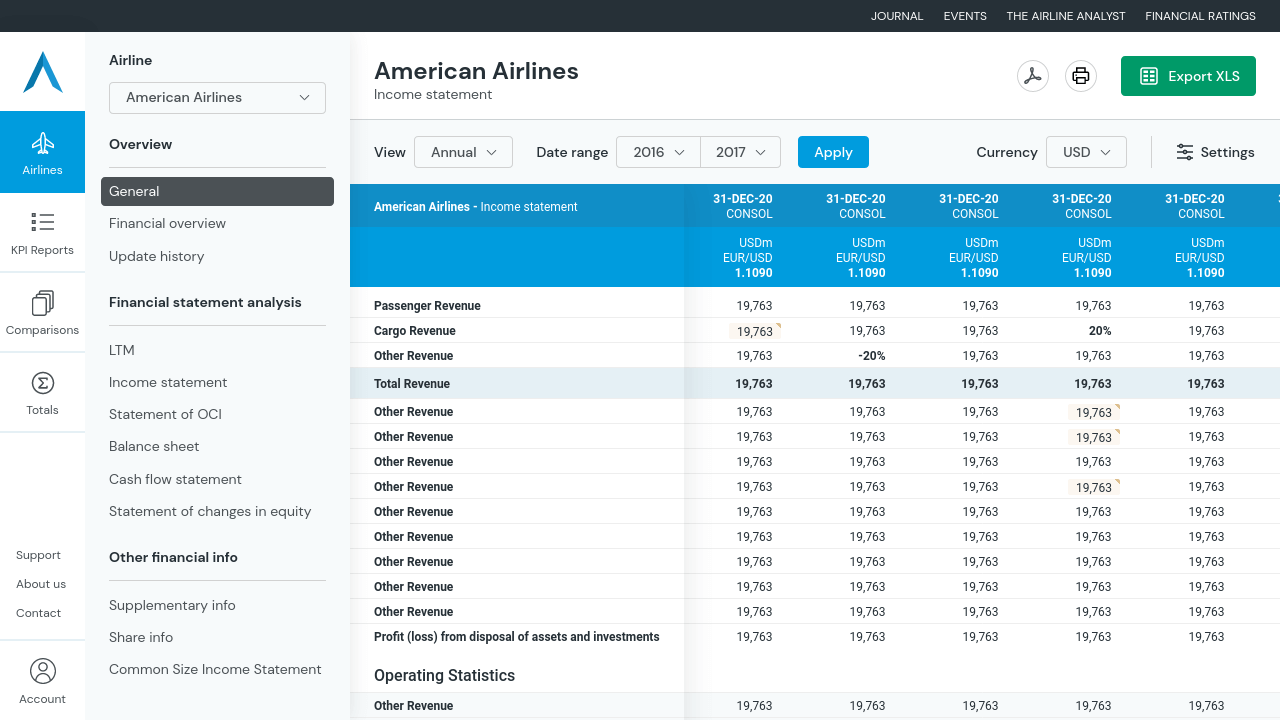
Task: Open JOURNAL in the top bar
Action: [x=897, y=16]
